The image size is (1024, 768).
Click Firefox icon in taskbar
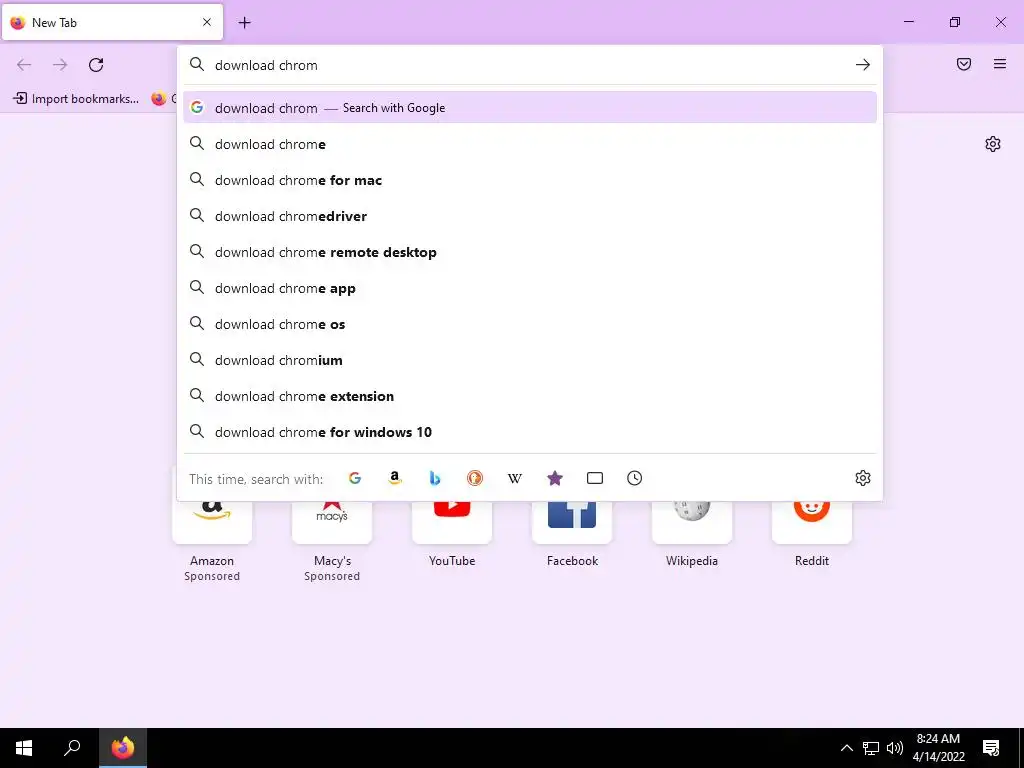click(x=122, y=748)
